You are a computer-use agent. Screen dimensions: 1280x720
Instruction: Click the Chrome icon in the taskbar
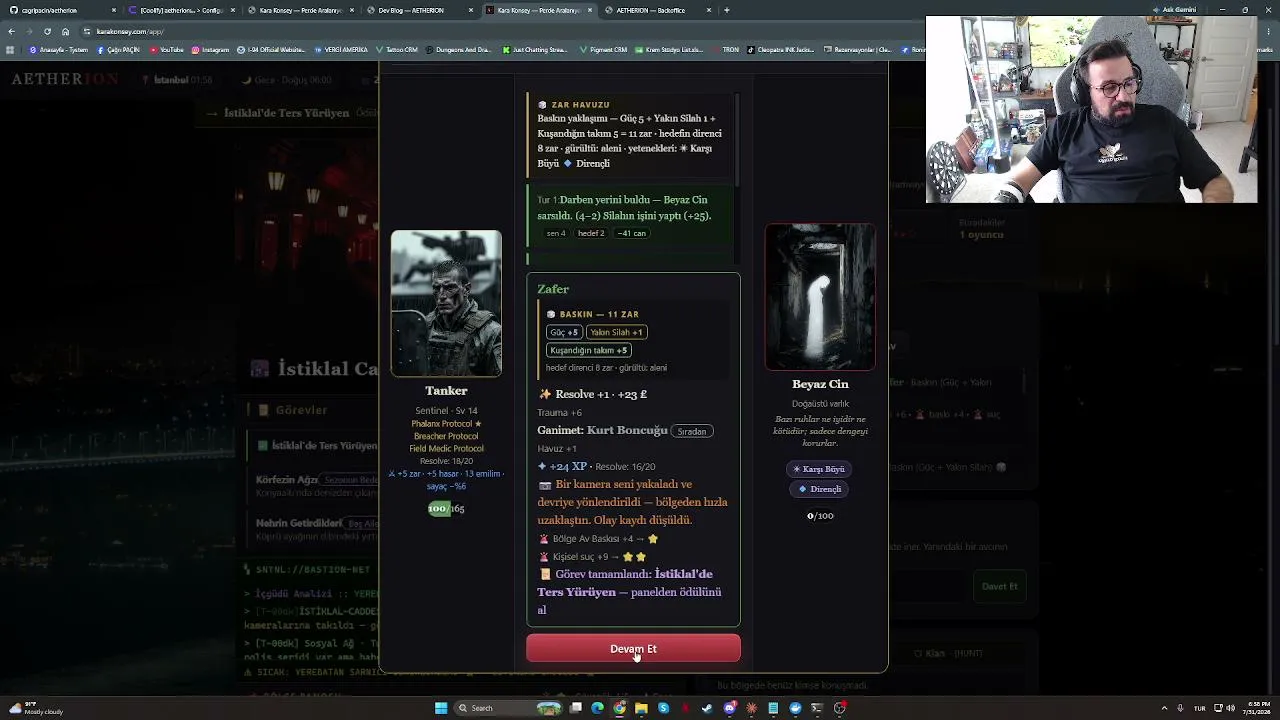620,708
